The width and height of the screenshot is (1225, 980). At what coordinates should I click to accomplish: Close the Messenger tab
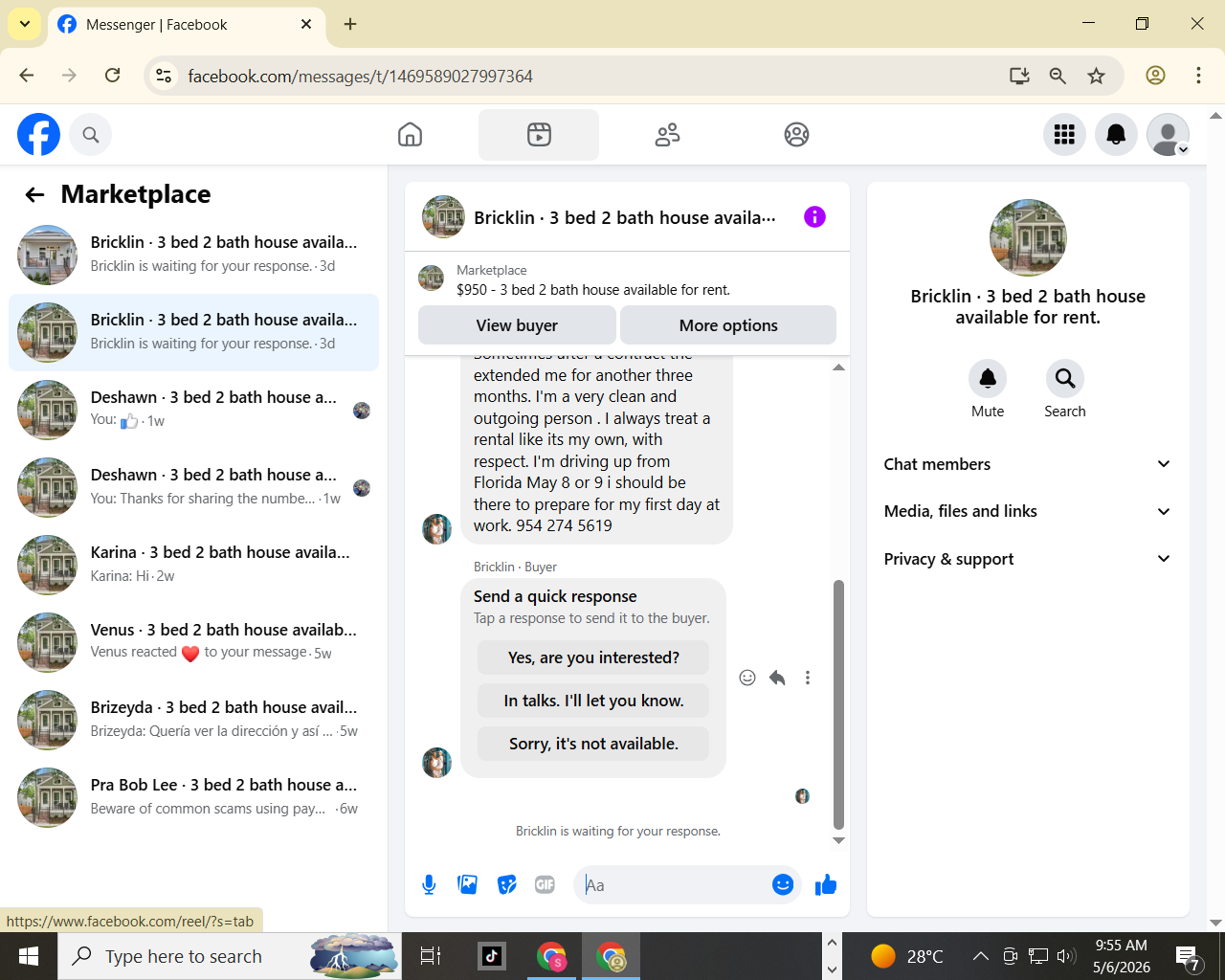tap(306, 24)
